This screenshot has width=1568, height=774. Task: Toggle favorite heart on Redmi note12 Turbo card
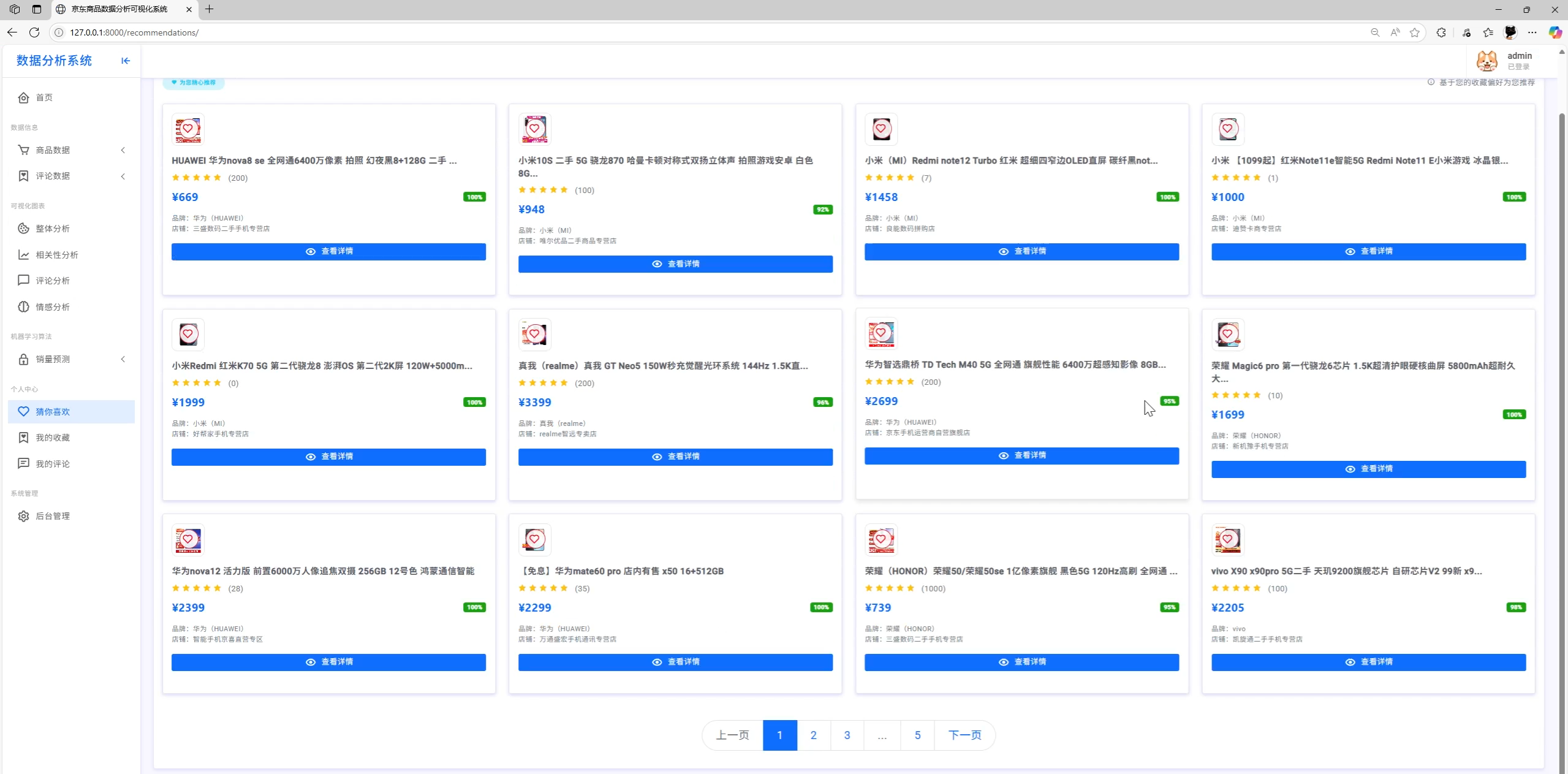(x=881, y=129)
